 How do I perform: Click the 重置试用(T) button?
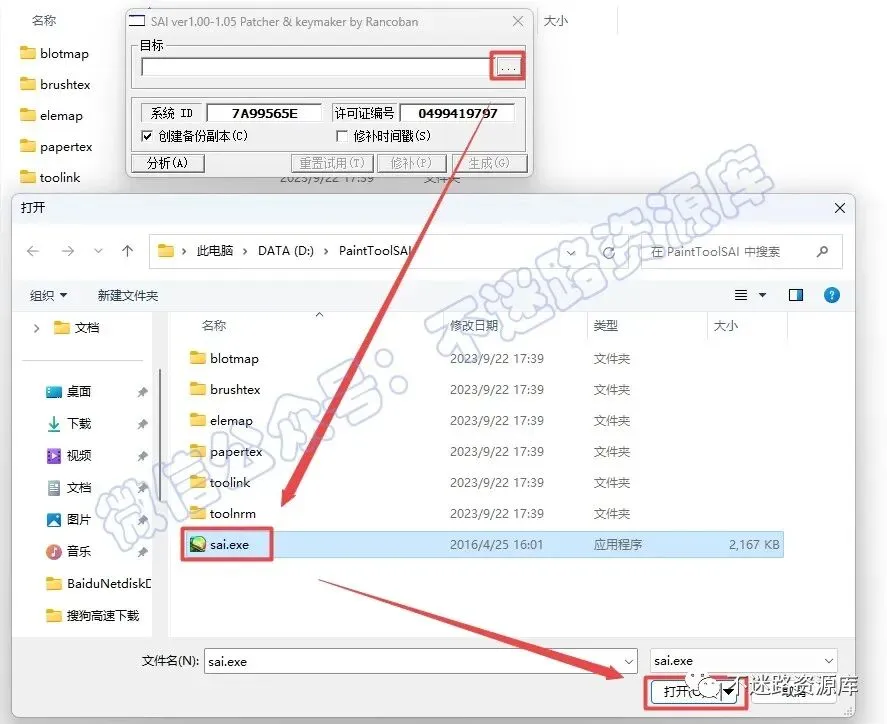[332, 163]
